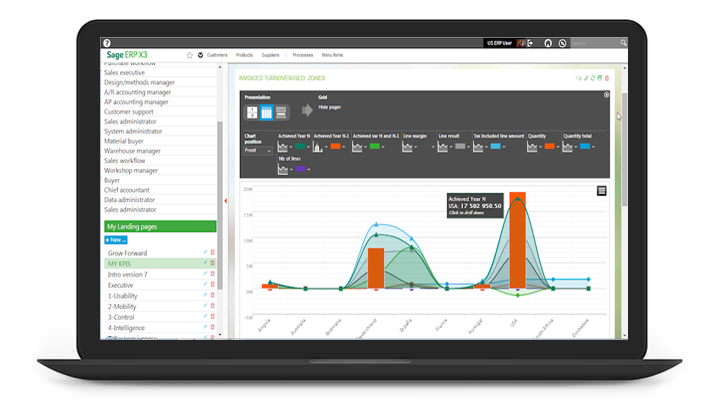Open the Customers menu

218,55
